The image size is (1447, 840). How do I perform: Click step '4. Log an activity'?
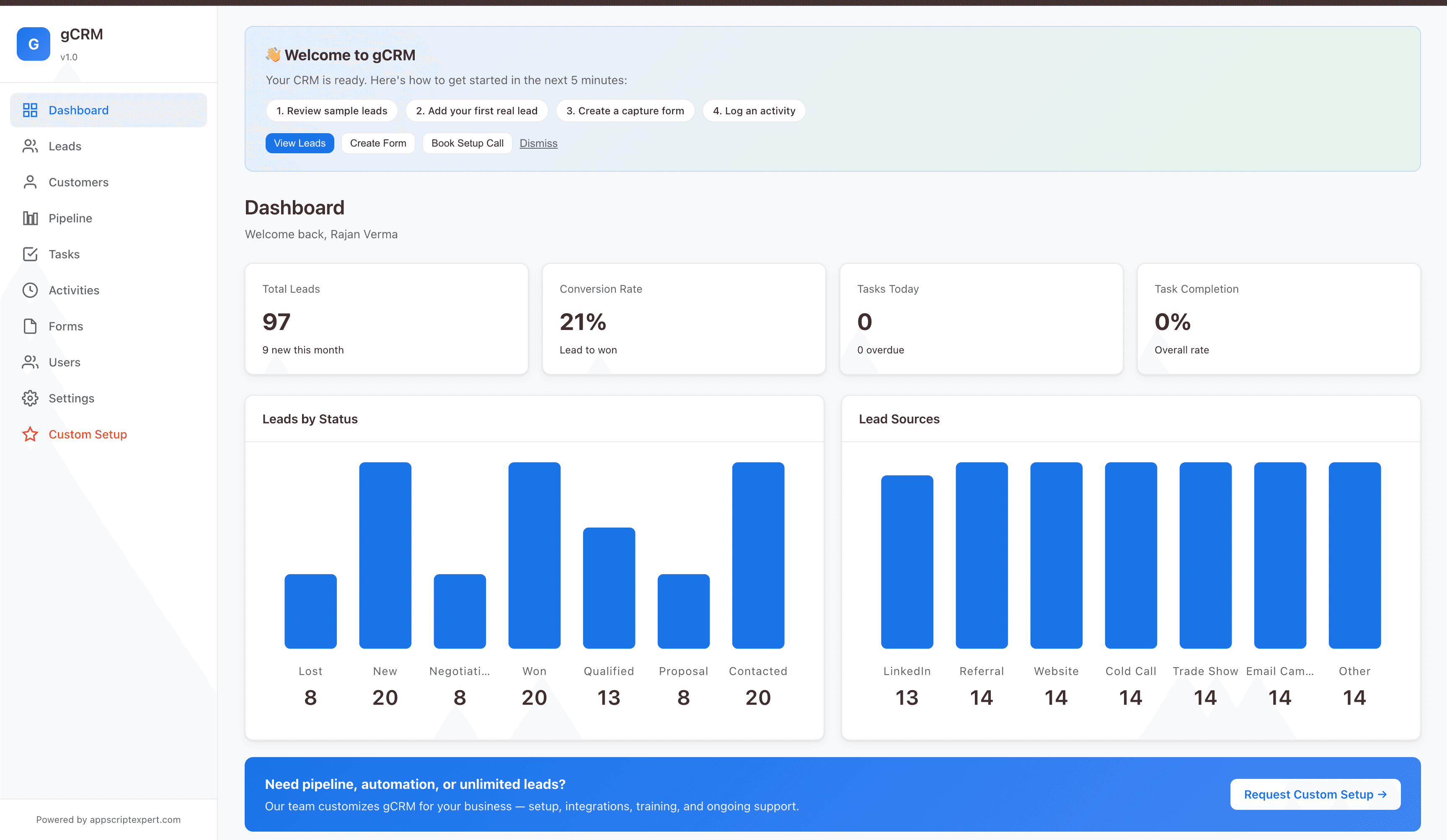(x=754, y=111)
